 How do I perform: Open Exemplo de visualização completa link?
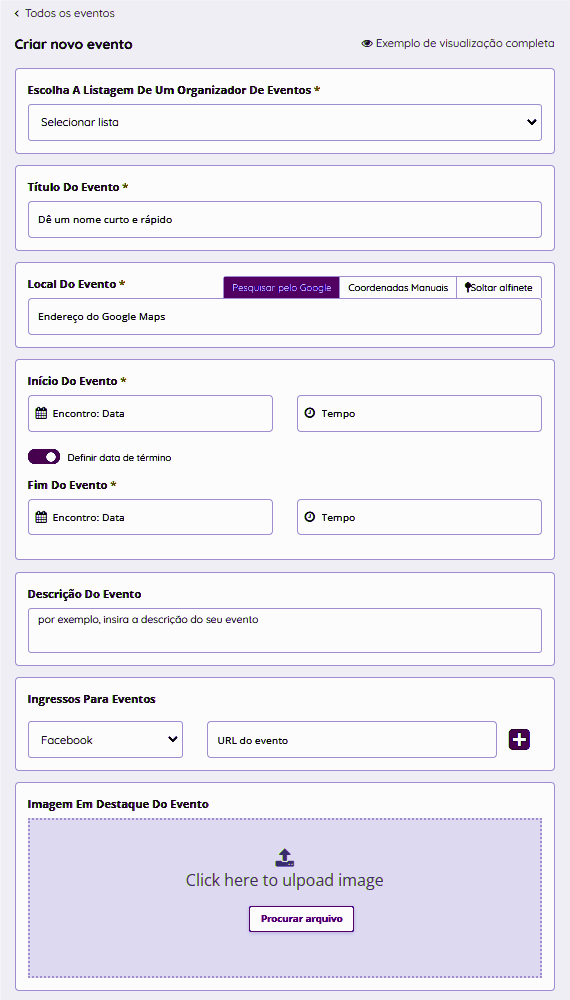(x=458, y=44)
